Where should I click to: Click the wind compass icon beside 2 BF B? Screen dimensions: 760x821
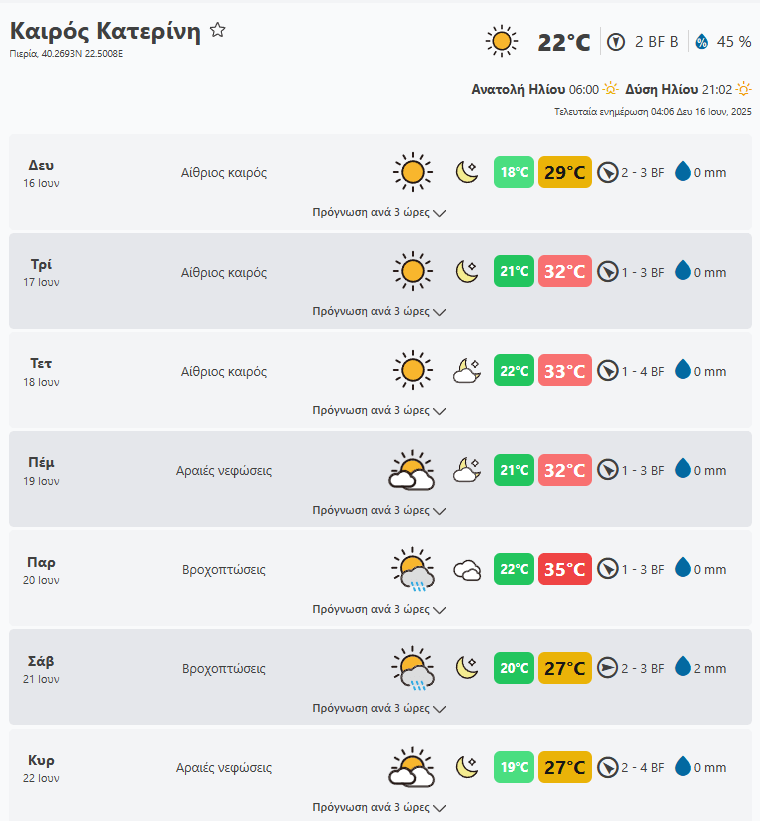[617, 41]
